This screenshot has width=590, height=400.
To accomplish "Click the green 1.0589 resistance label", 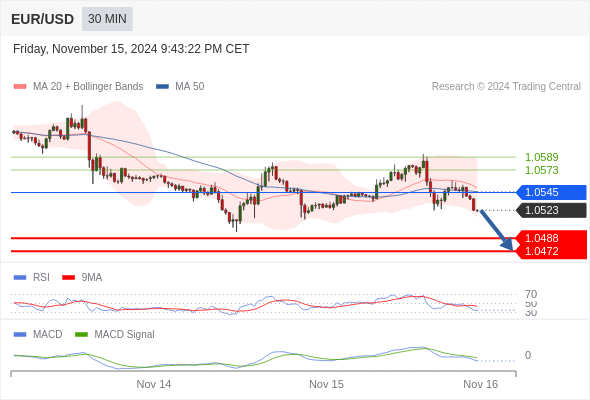I will coord(541,157).
